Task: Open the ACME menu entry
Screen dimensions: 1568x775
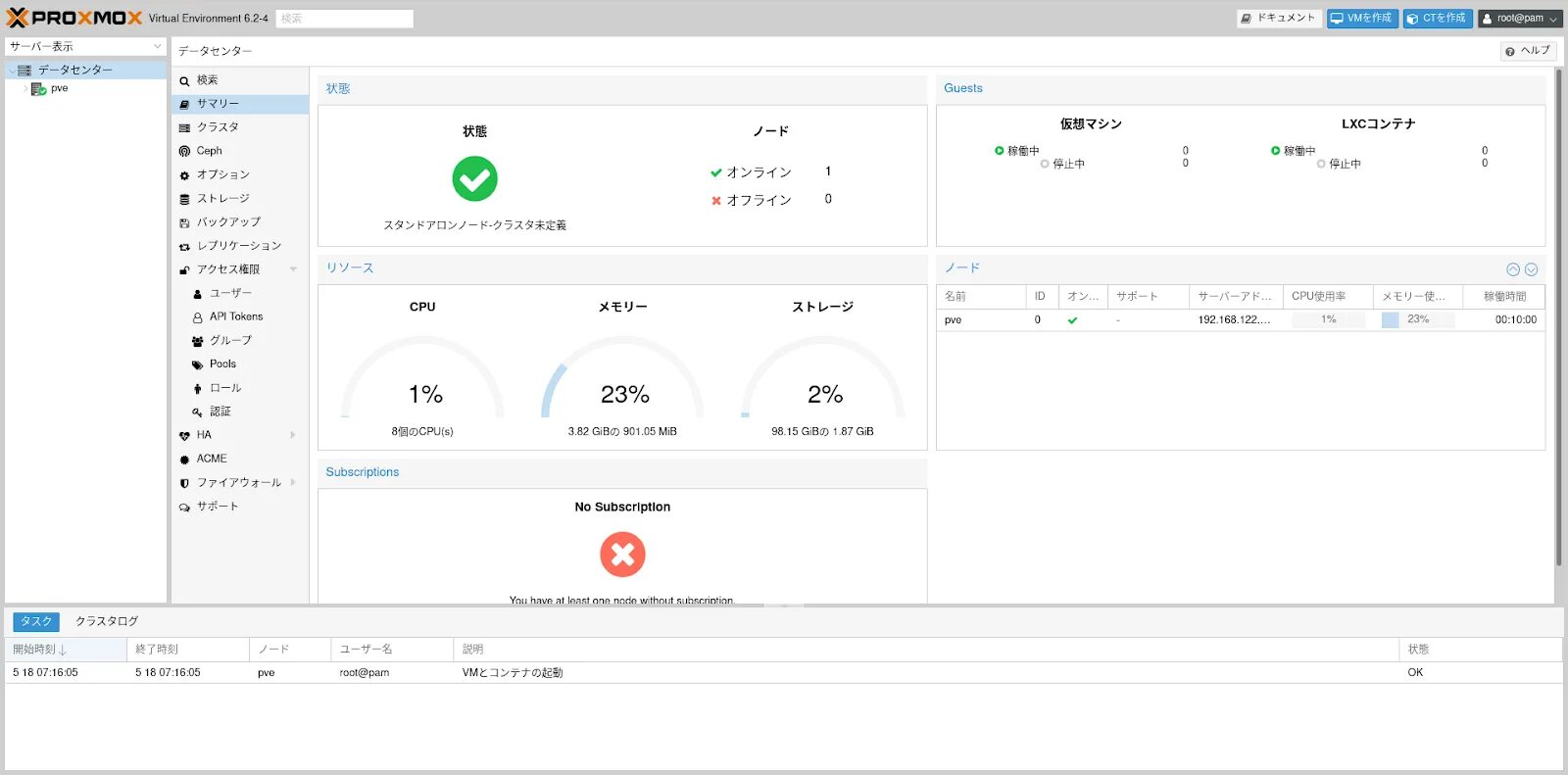Action: click(x=240, y=459)
